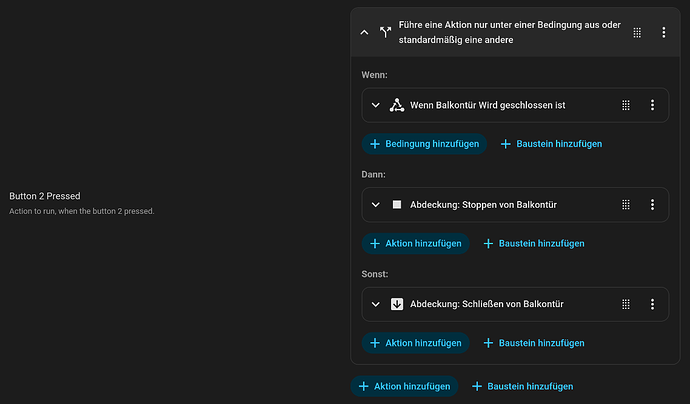Viewport: 690px width, 404px height.
Task: Expand the Wenn Balkontür geschlossen condition
Action: coord(375,105)
